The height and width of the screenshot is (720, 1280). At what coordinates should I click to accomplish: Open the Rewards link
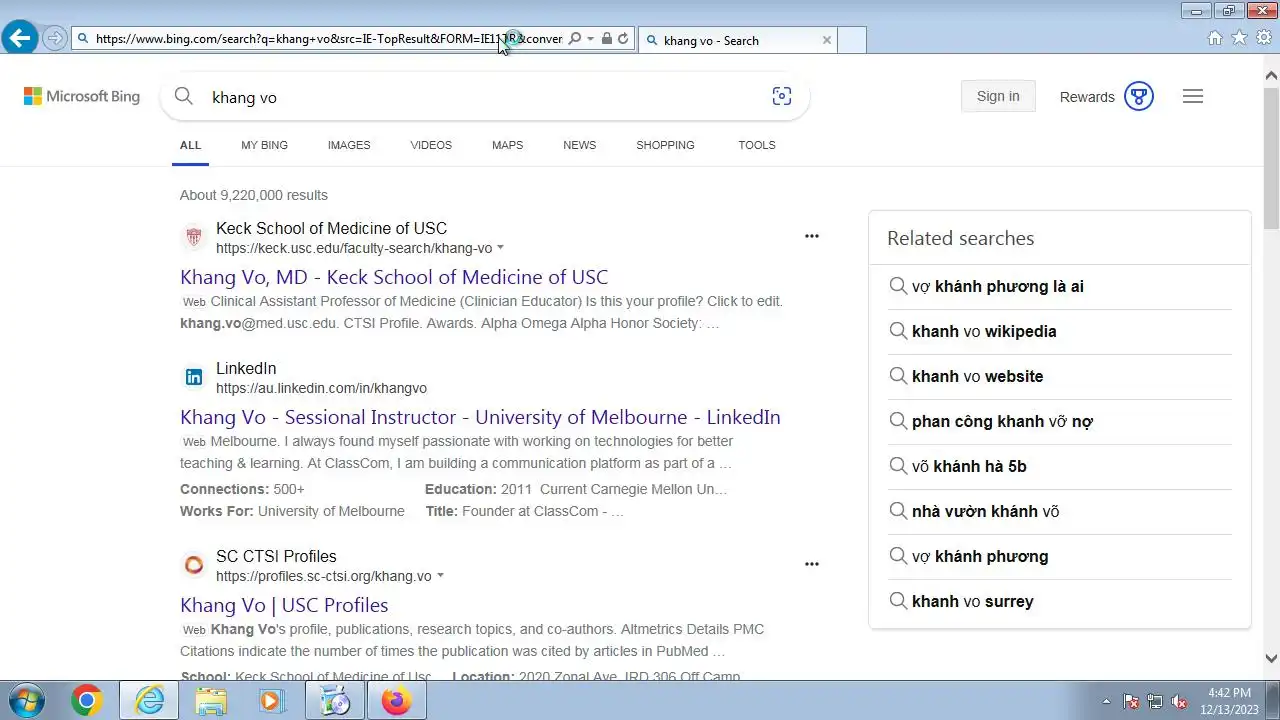pyautogui.click(x=1087, y=97)
